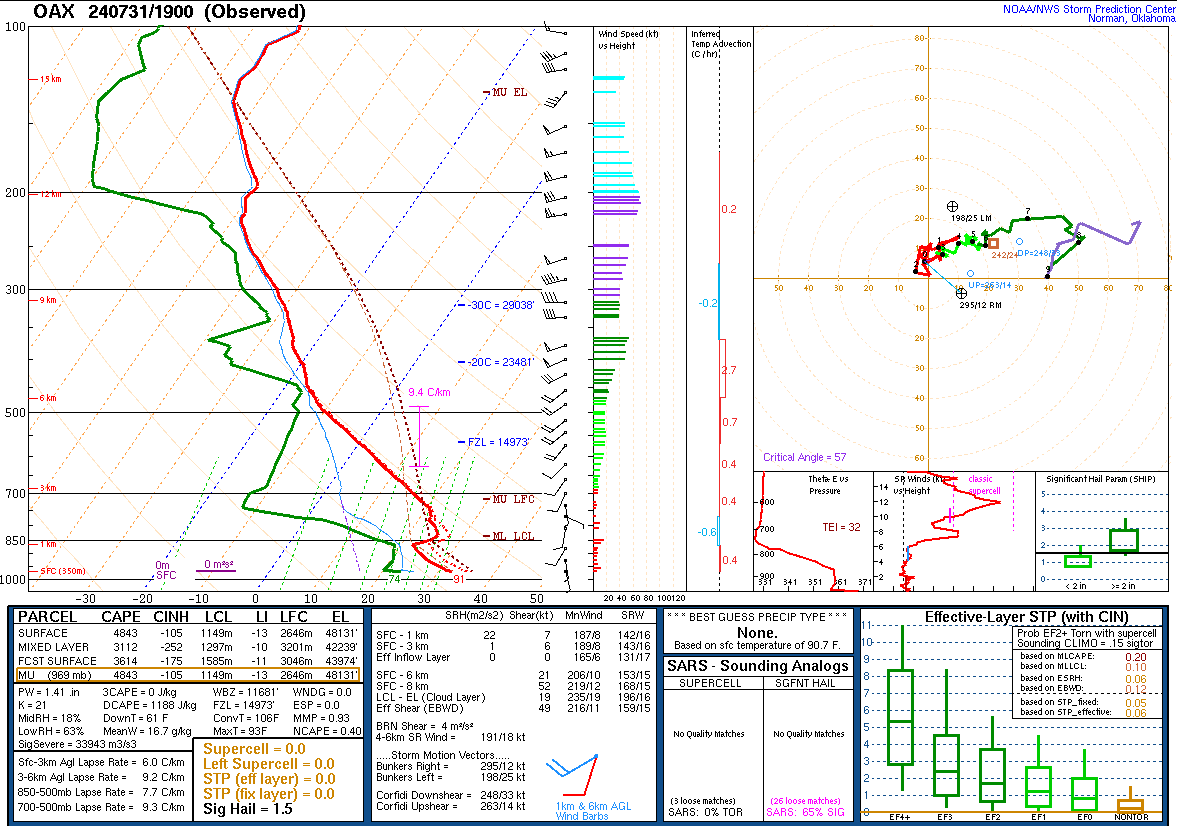Click the 'Bunkers Right = 295/12 kt' line

click(x=450, y=767)
